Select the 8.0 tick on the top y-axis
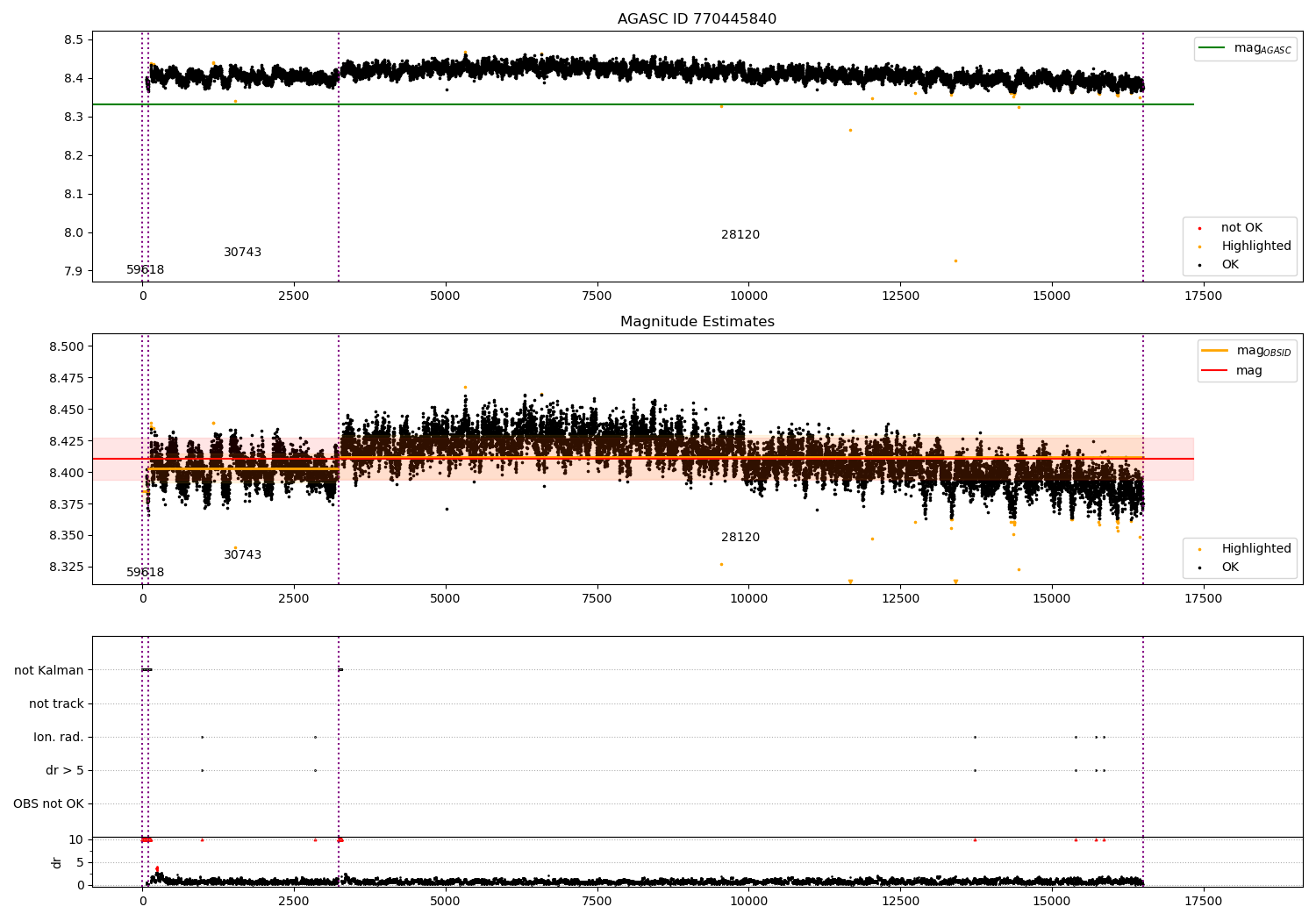The height and width of the screenshot is (921, 1316). [x=74, y=233]
